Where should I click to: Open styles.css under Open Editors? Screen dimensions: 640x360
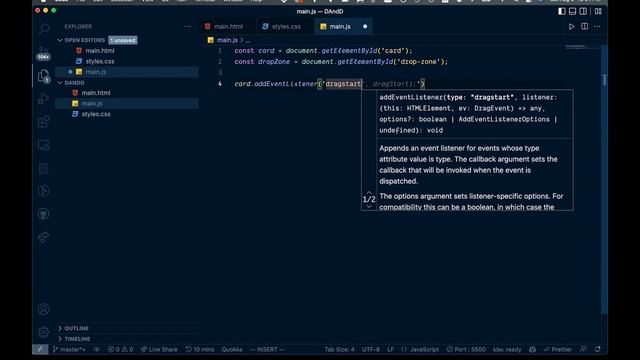(100, 61)
